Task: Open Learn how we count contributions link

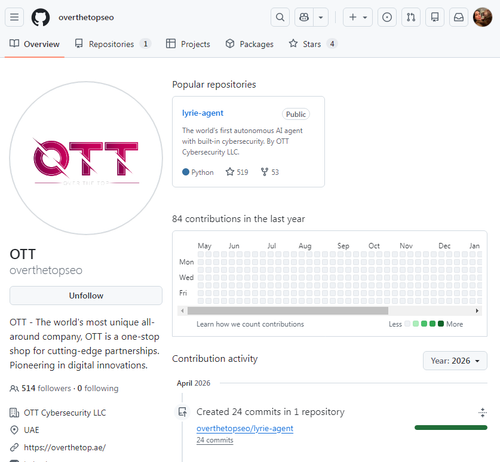Action: point(250,324)
